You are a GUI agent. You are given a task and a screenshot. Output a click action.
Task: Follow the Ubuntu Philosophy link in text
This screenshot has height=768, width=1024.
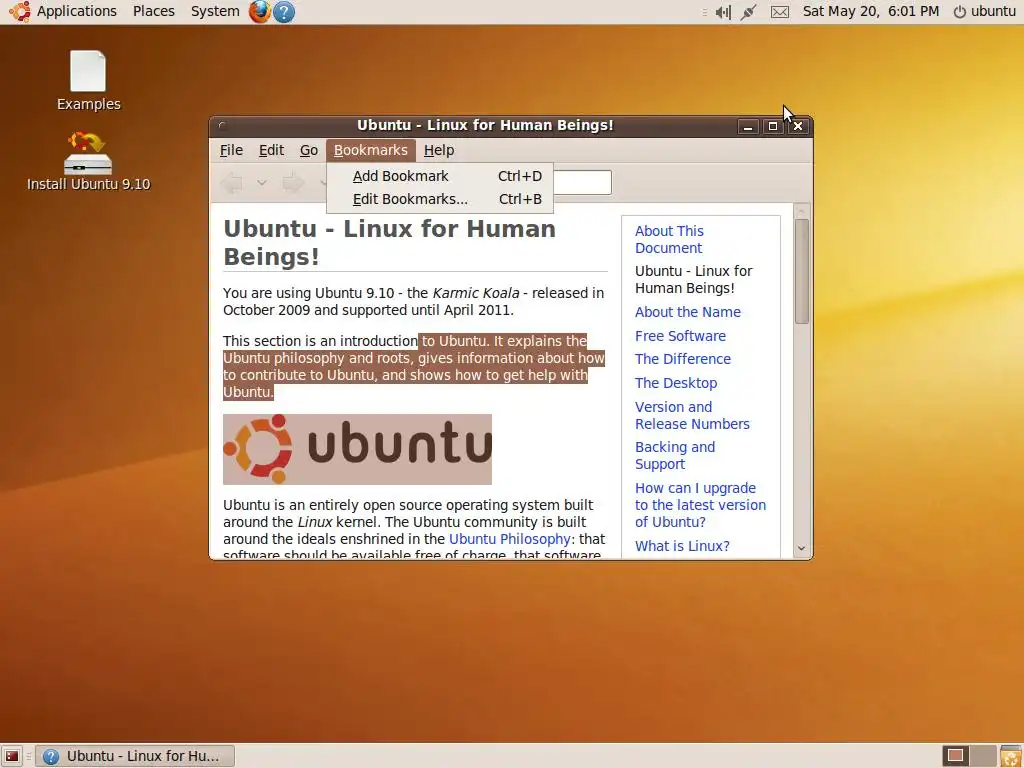(x=509, y=539)
